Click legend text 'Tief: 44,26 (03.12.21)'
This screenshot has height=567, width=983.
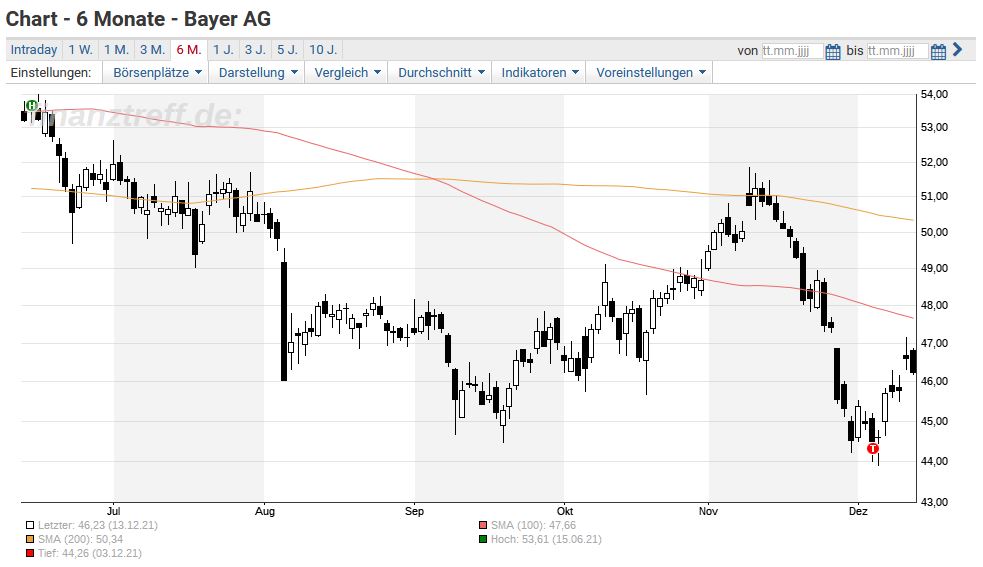pos(90,553)
